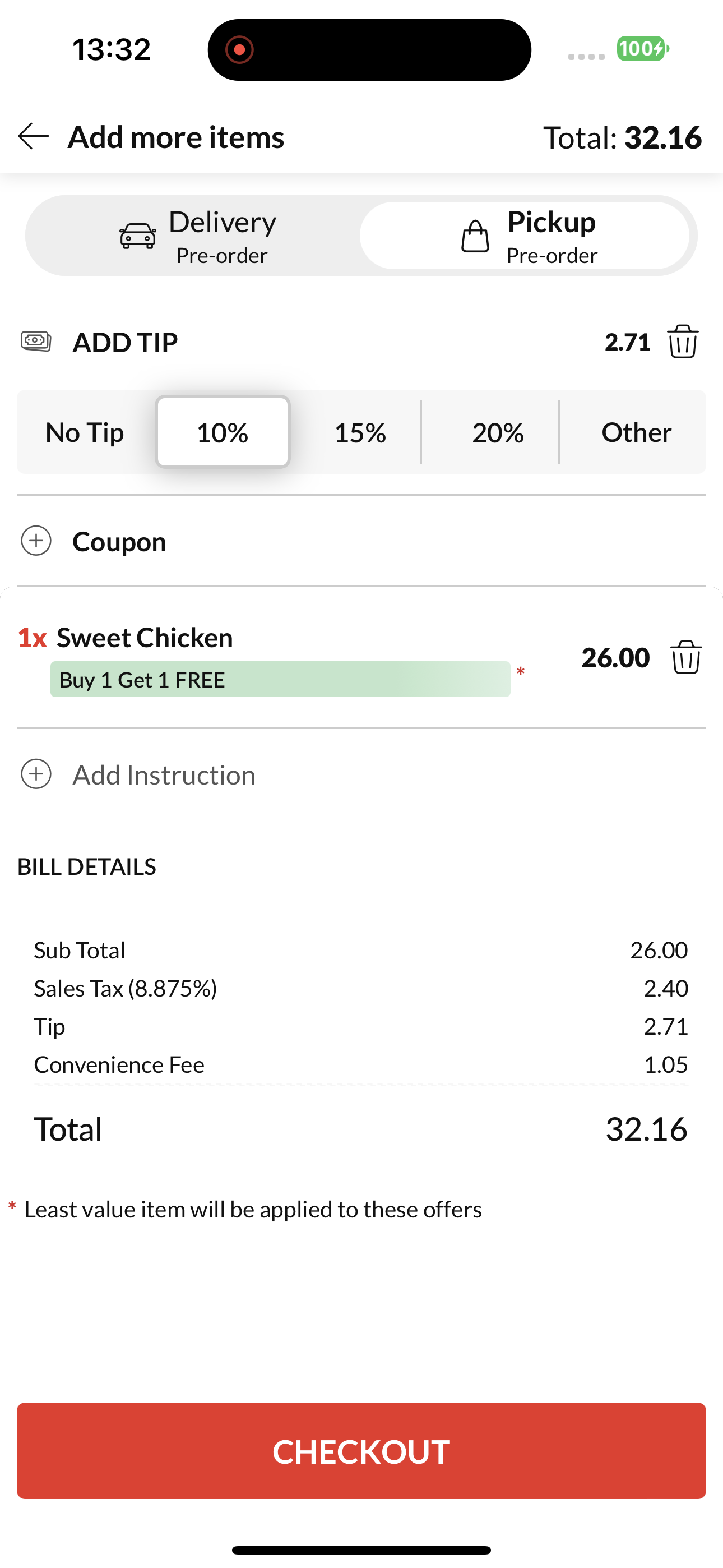
Task: Tap the Add Instruction text field
Action: click(x=361, y=774)
